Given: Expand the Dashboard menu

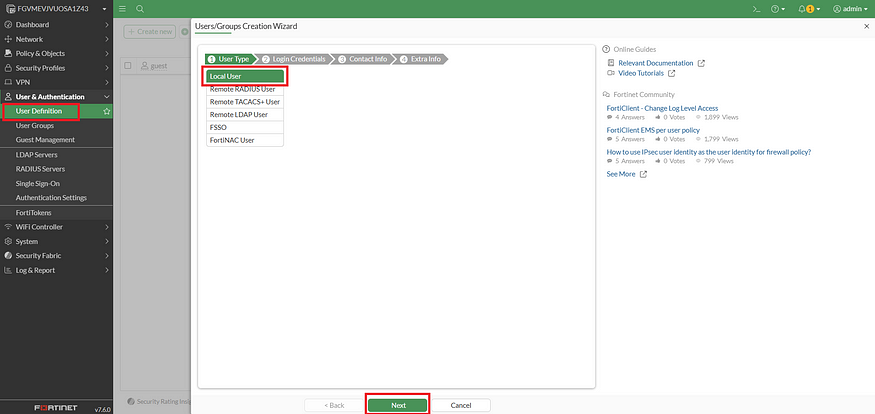Looking at the screenshot, I should coord(56,25).
